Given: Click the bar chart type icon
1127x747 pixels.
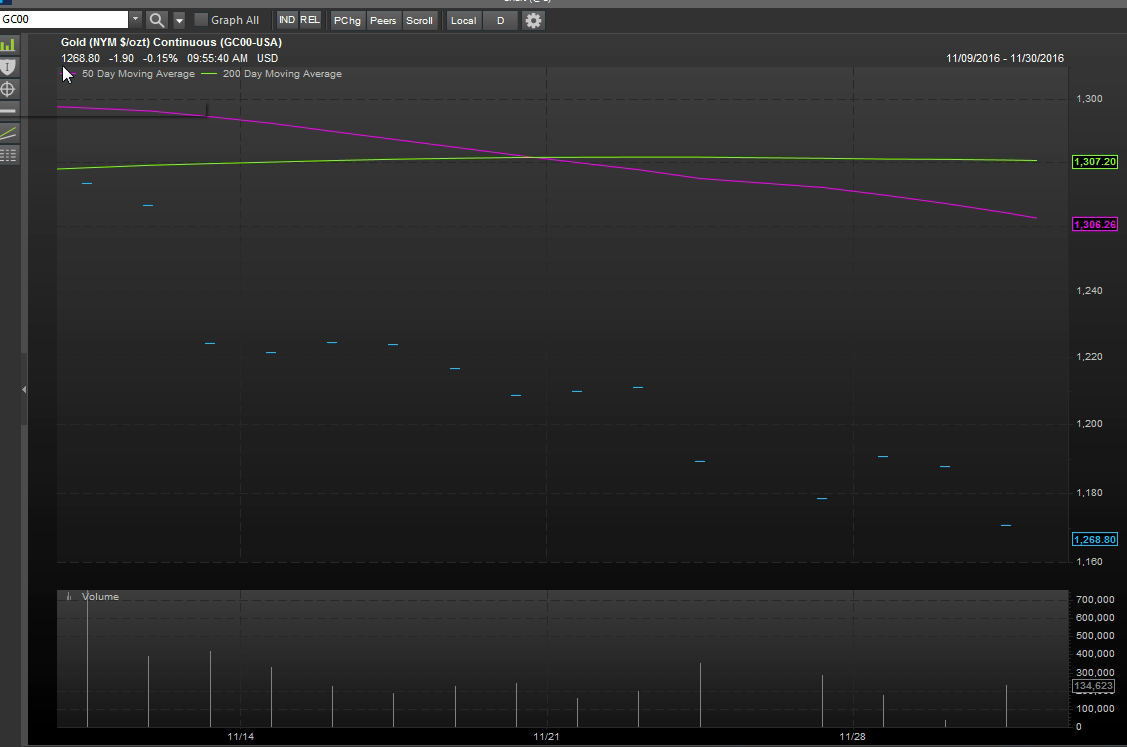Looking at the screenshot, I should 8,45.
